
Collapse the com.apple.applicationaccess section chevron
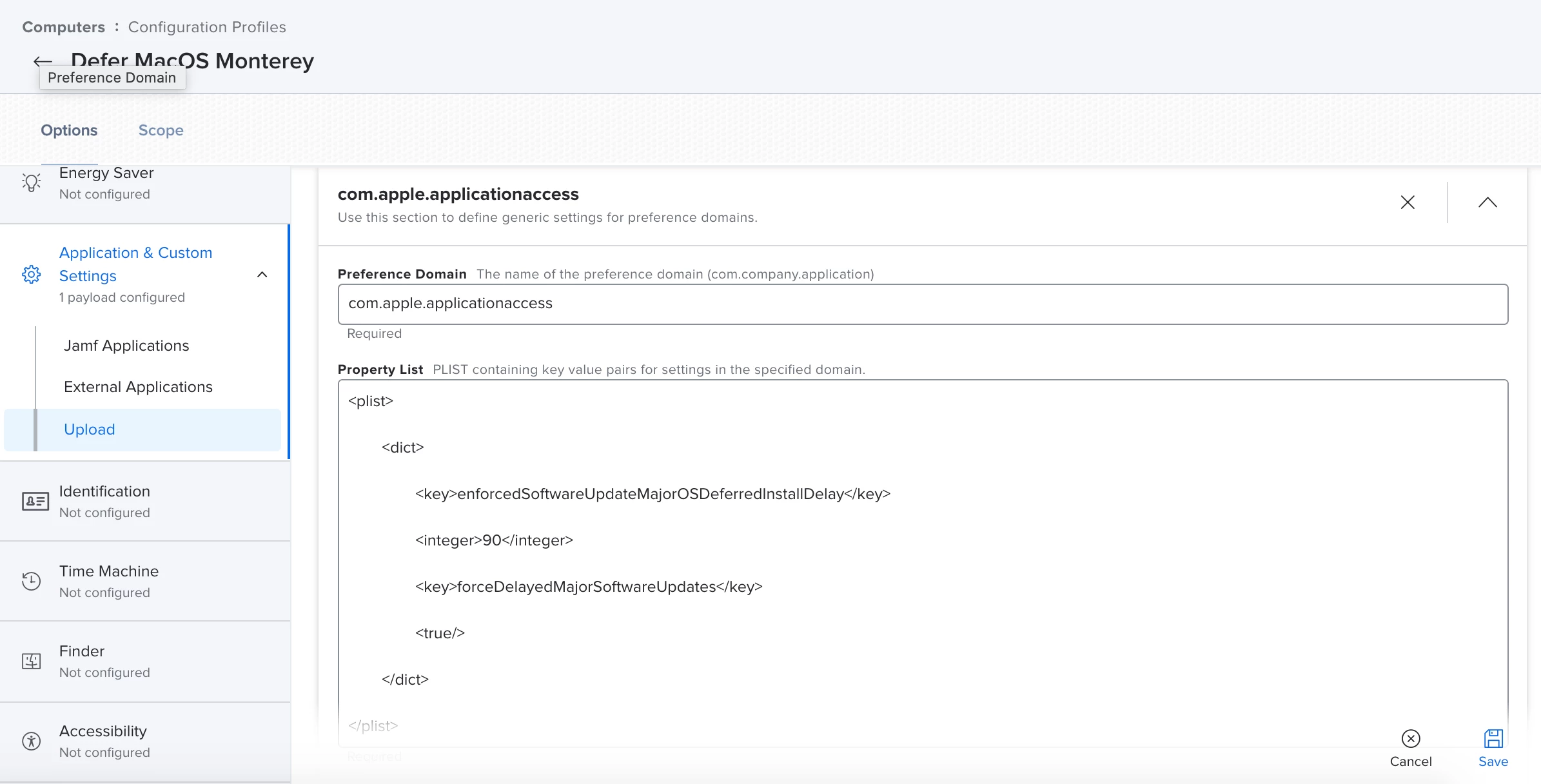click(x=1487, y=202)
